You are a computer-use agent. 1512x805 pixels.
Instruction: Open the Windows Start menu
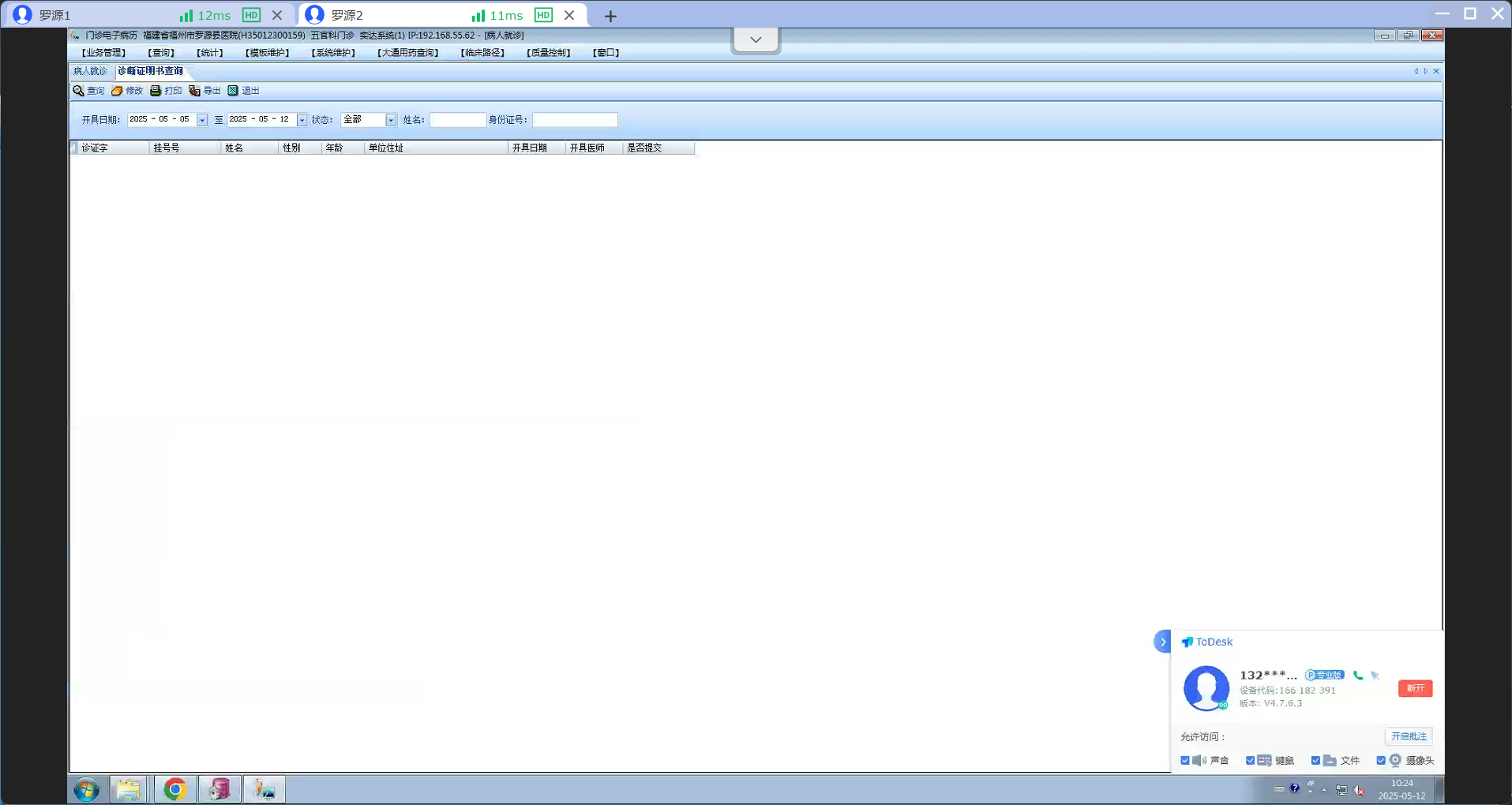(86, 789)
